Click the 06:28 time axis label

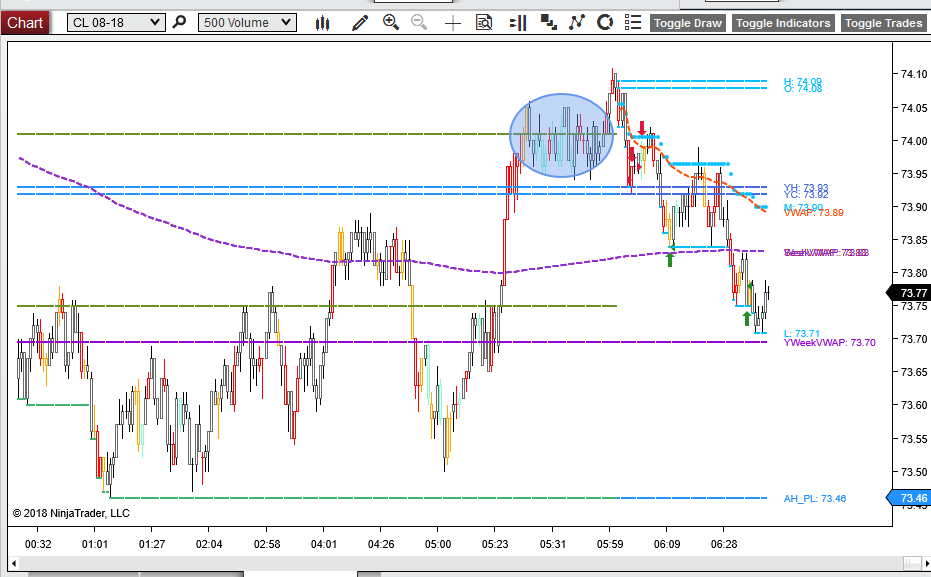pos(724,544)
